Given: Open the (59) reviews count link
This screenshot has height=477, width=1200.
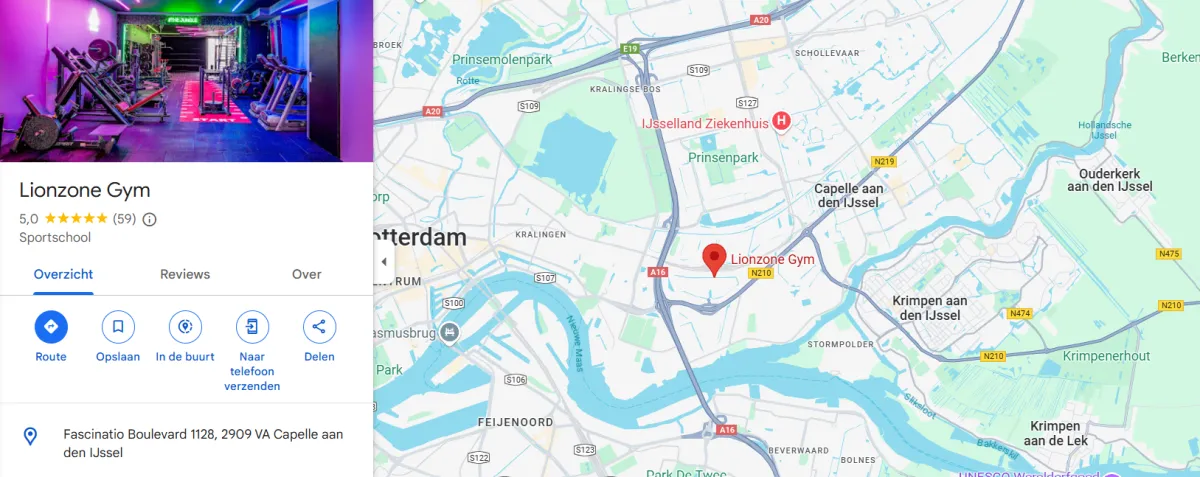Looking at the screenshot, I should (124, 218).
